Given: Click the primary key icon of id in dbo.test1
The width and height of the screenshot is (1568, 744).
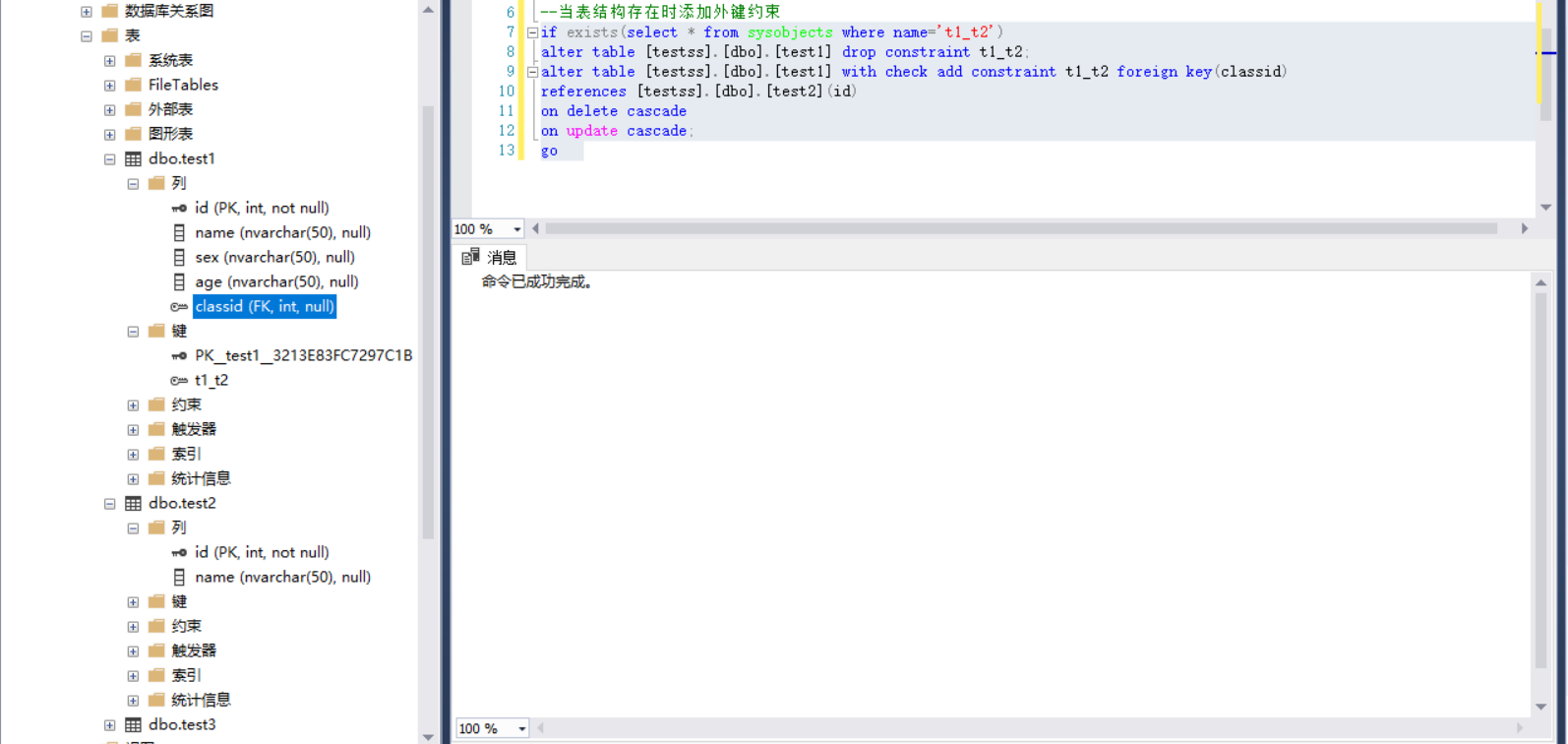Looking at the screenshot, I should [x=179, y=208].
